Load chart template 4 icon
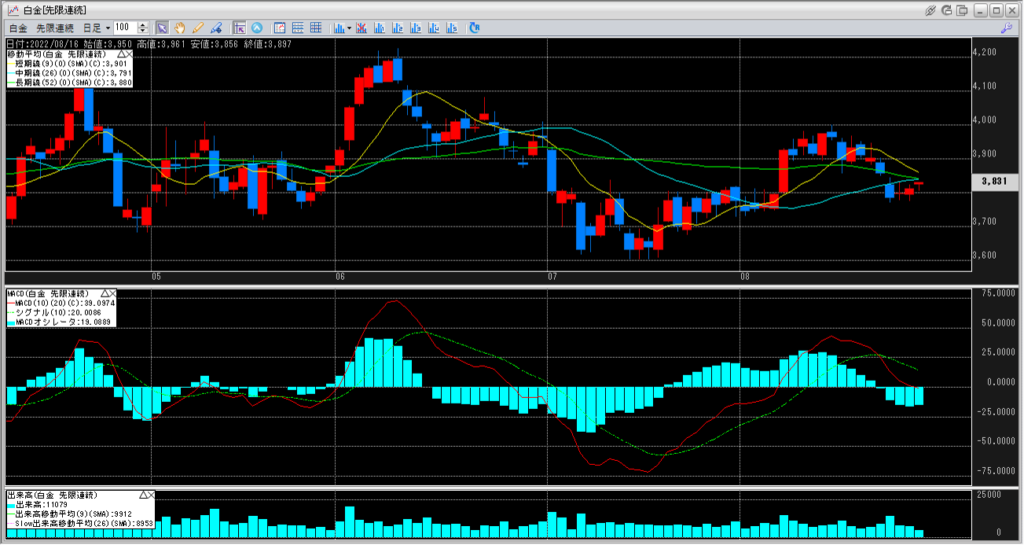The image size is (1024, 545). click(434, 28)
